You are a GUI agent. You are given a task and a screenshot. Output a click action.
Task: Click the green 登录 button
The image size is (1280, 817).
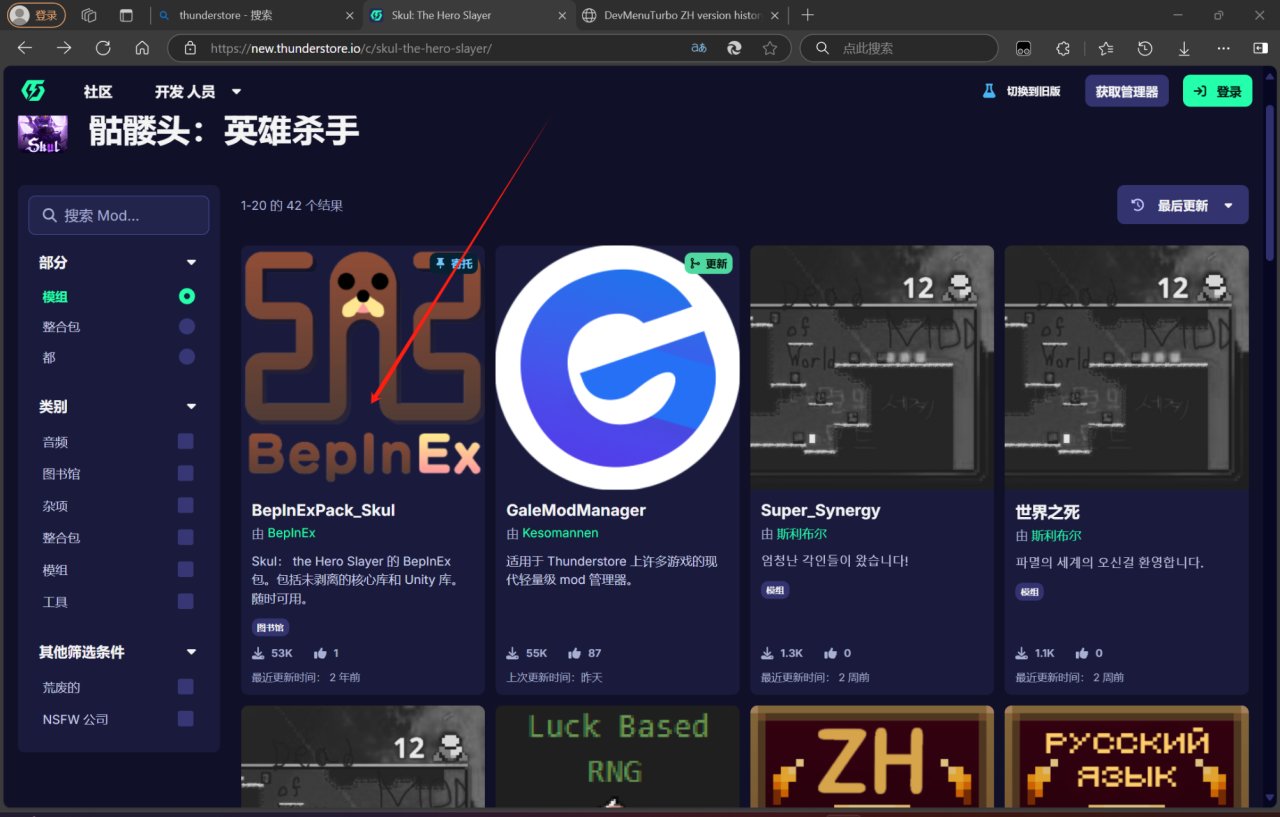[1217, 91]
